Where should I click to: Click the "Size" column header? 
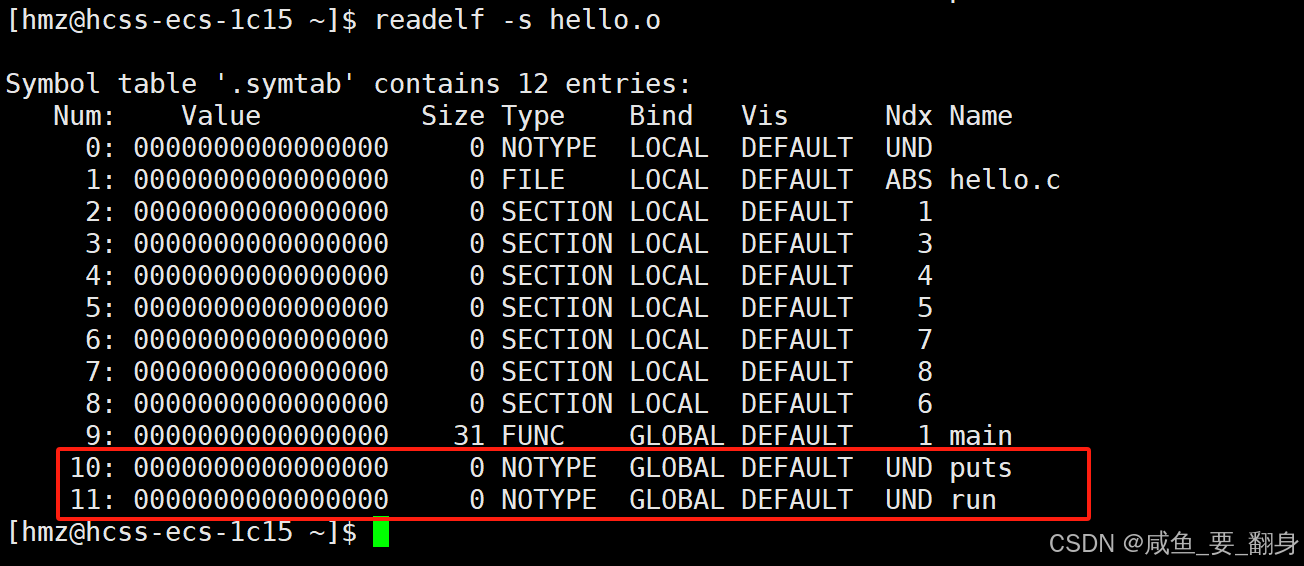tap(453, 116)
